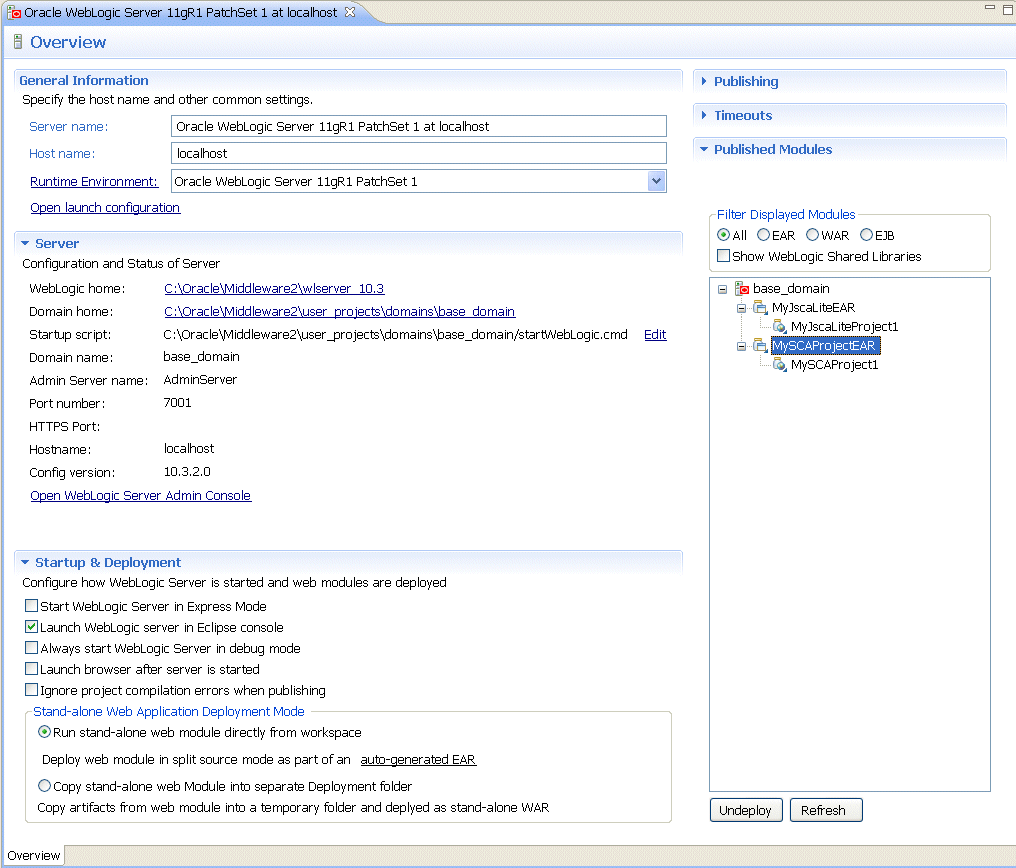The width and height of the screenshot is (1016, 868).
Task: Close the Oracle WebLogic Server editor tab
Action: [x=350, y=12]
